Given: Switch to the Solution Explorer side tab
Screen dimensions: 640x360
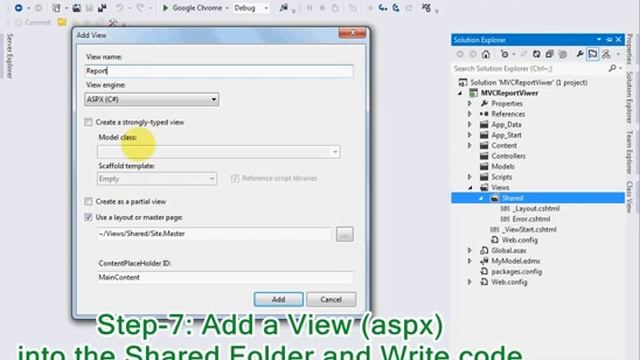Looking at the screenshot, I should click(629, 97).
